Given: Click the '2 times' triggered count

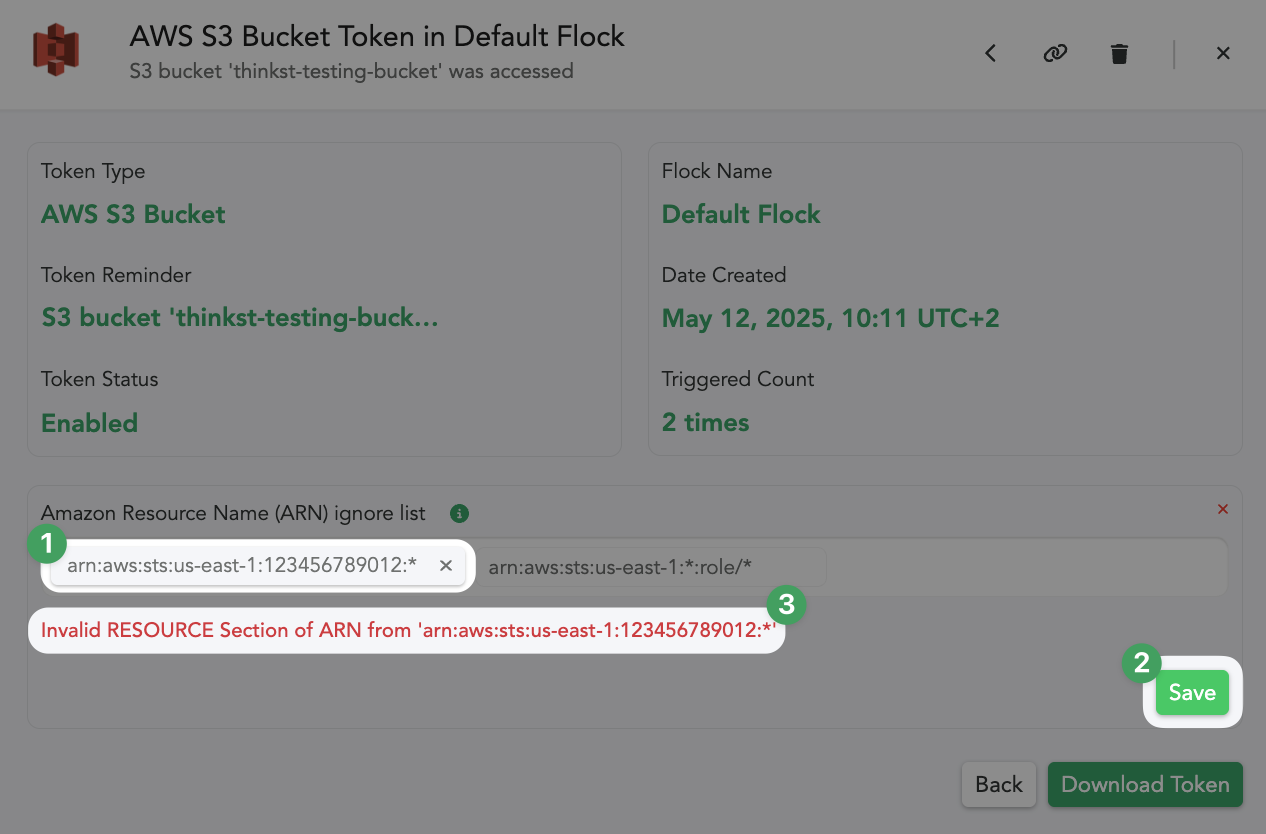Looking at the screenshot, I should point(705,422).
